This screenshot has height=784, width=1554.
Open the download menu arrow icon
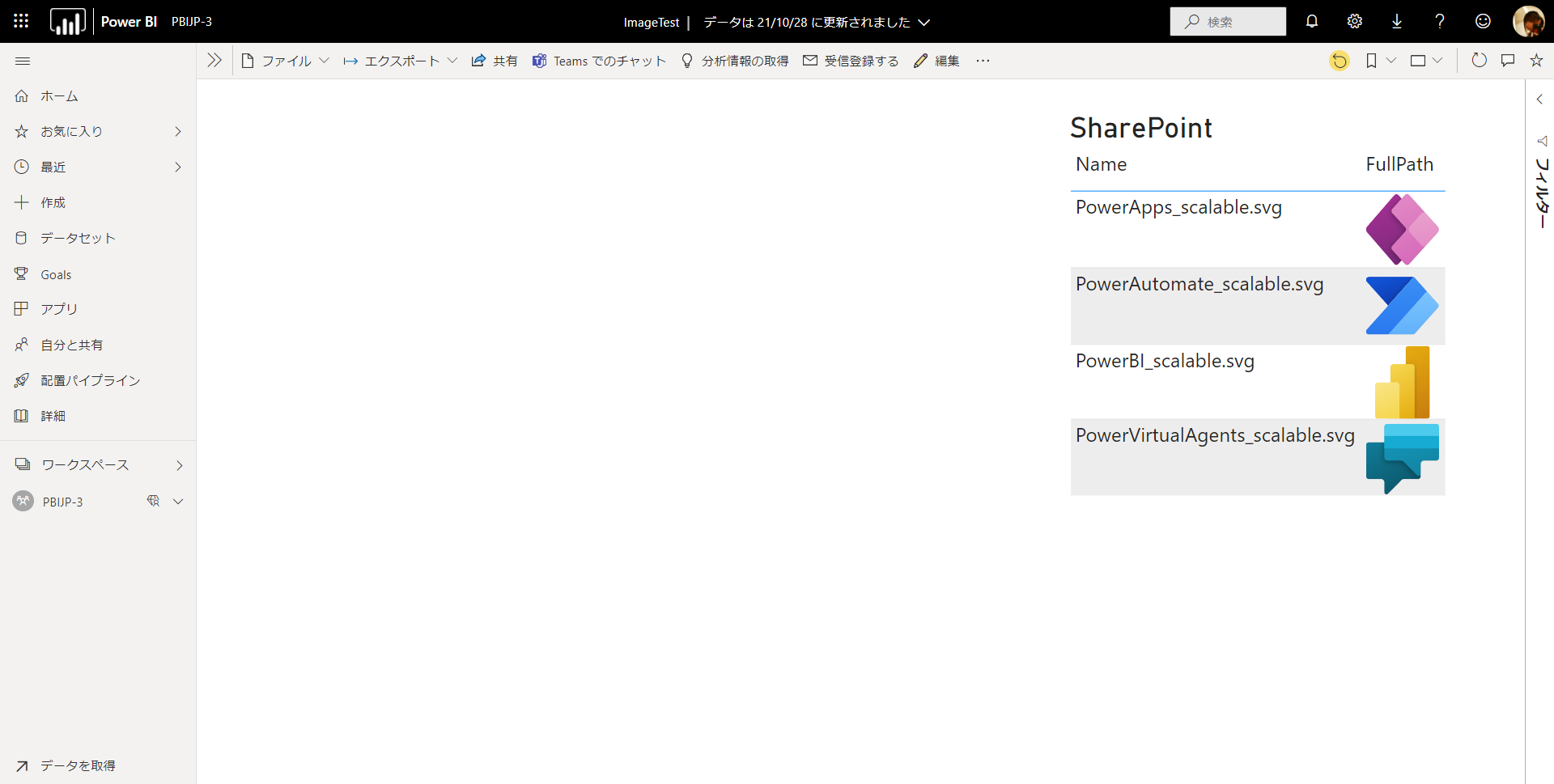[x=1397, y=21]
